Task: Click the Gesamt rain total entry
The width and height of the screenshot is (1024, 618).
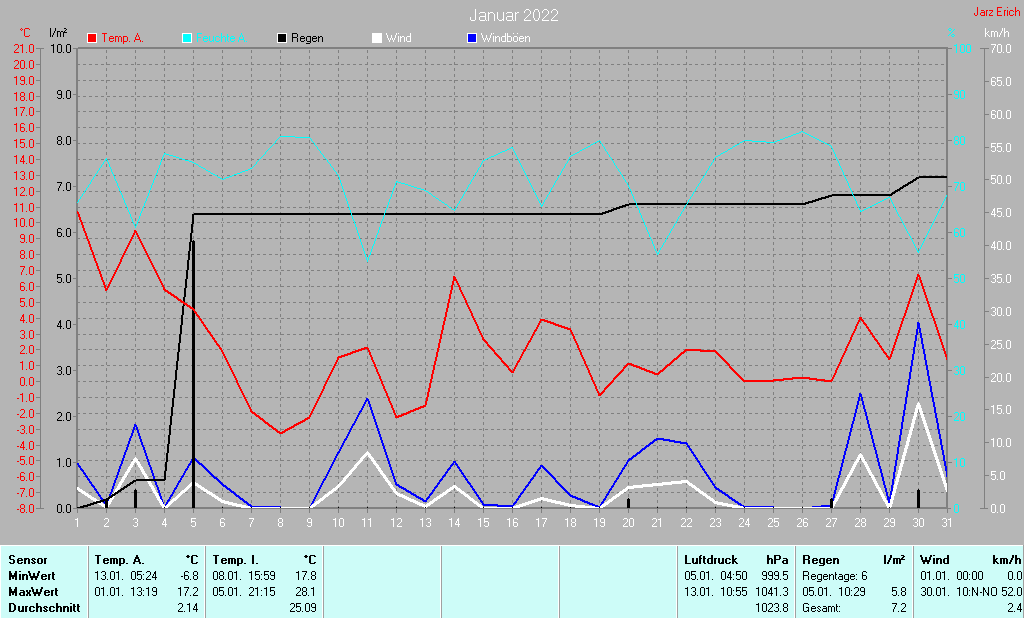Action: (821, 608)
